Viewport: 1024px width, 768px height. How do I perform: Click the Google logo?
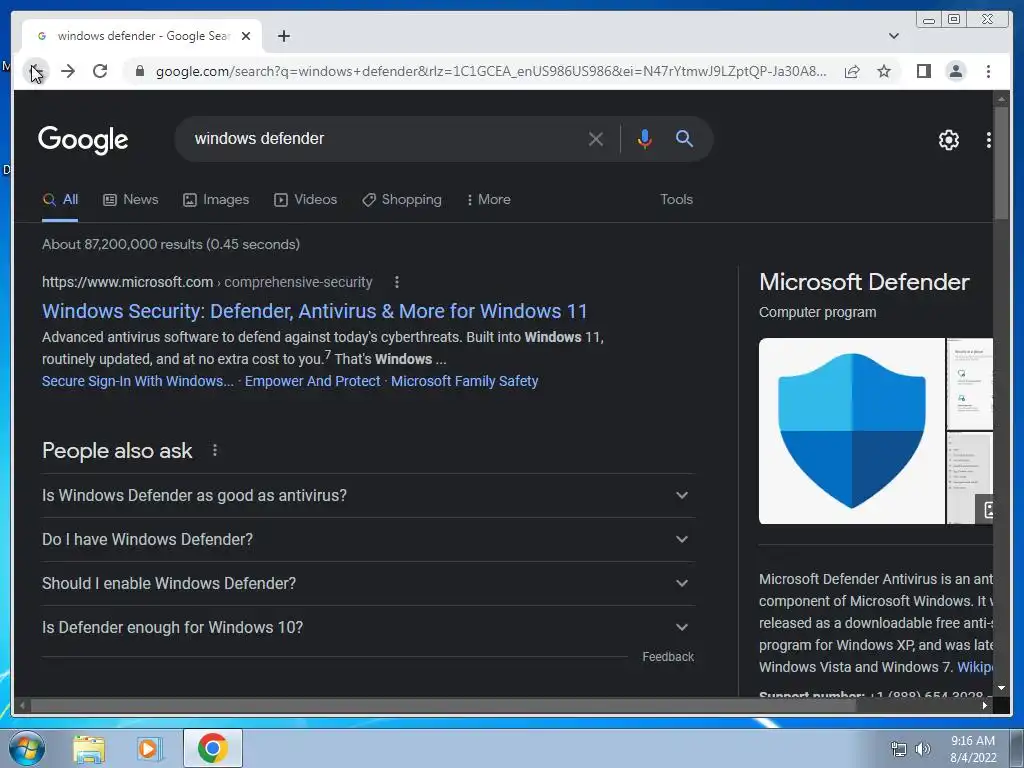click(83, 140)
